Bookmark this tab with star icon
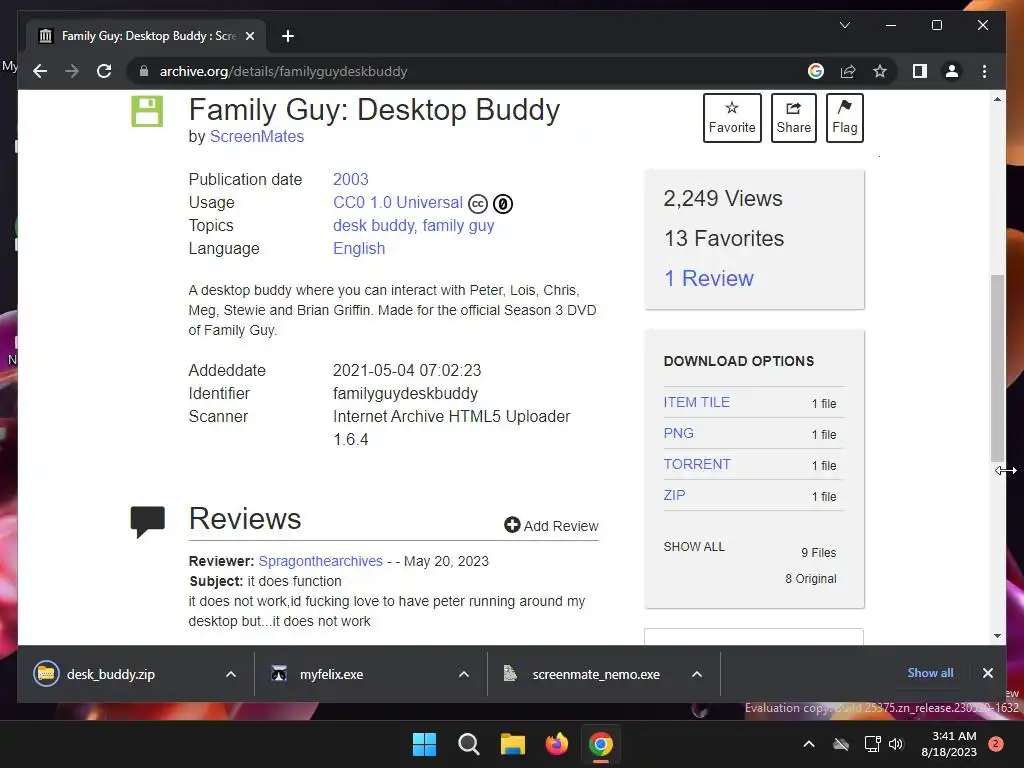The width and height of the screenshot is (1024, 768). click(x=880, y=71)
